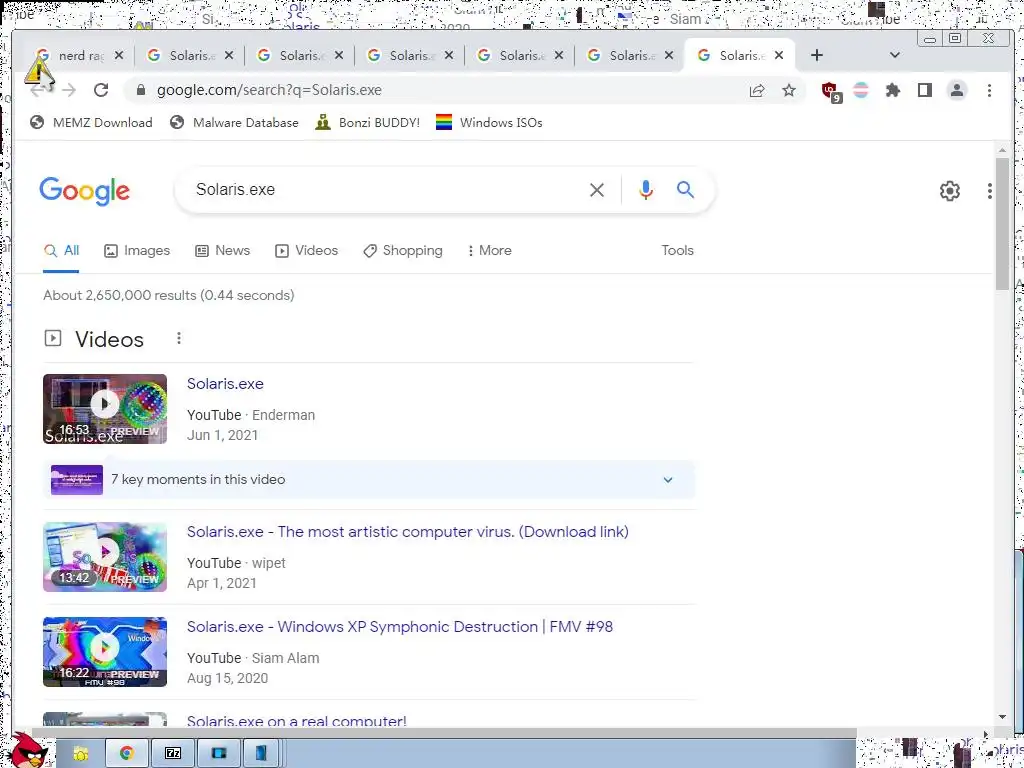Screen dimensions: 1024x768
Task: Open MEMZ Download bookmark
Action: pyautogui.click(x=91, y=123)
